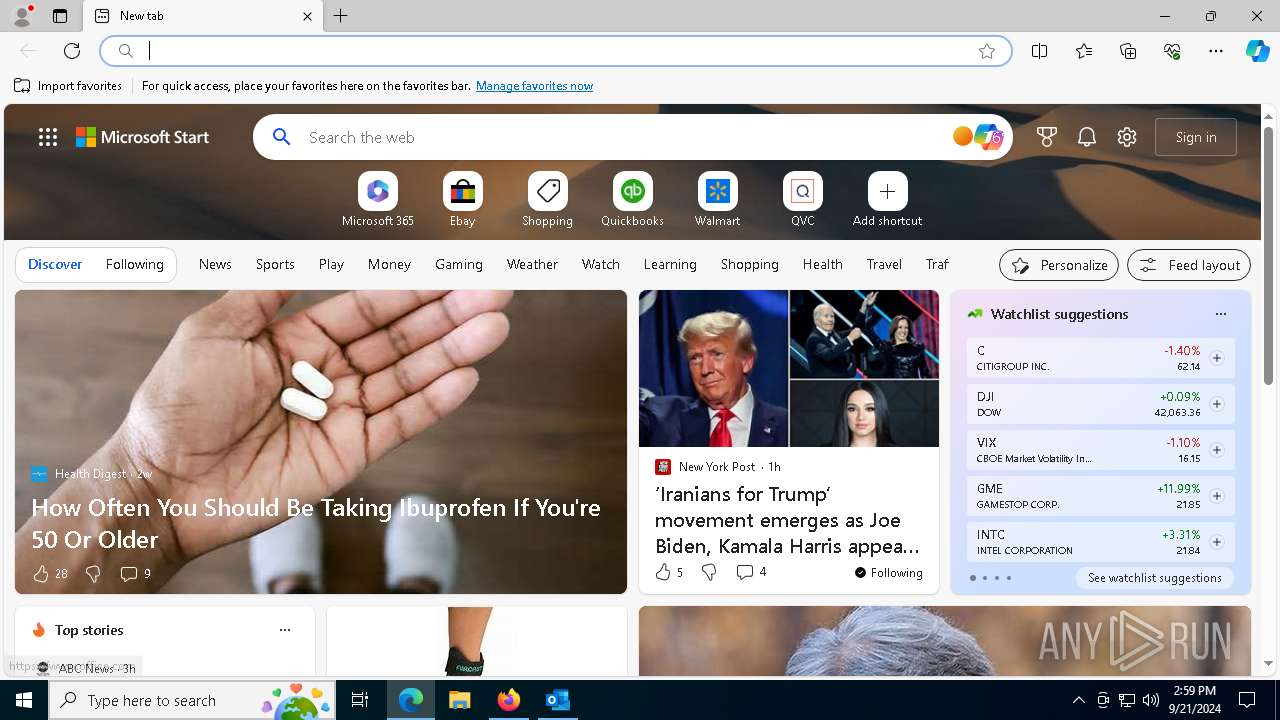Screen dimensions: 1280x720
Task: Open File Explorer from taskbar
Action: 459,700
